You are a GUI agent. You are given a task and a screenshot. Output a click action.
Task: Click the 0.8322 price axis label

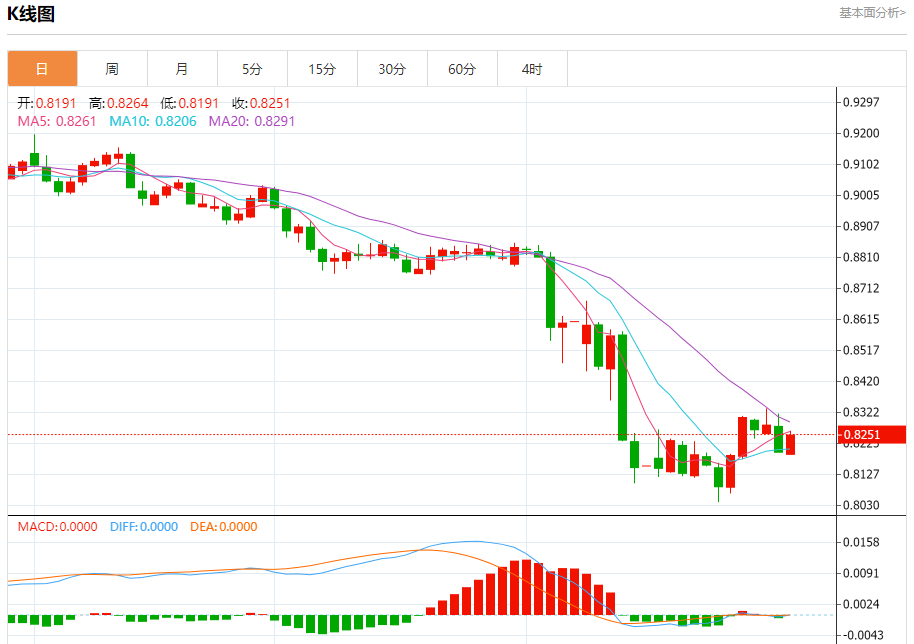pyautogui.click(x=861, y=413)
